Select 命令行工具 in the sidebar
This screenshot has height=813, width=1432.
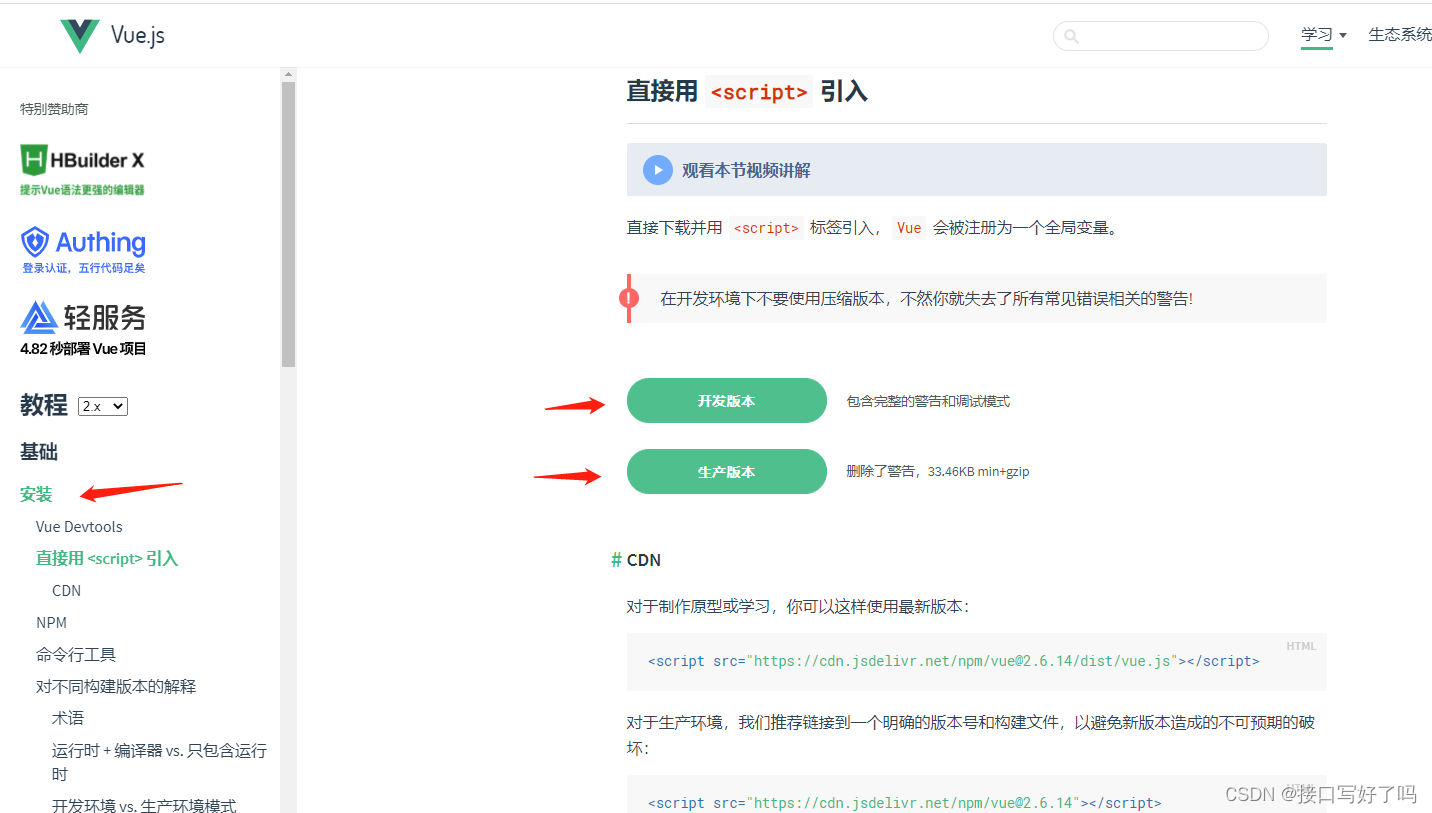pyautogui.click(x=77, y=654)
